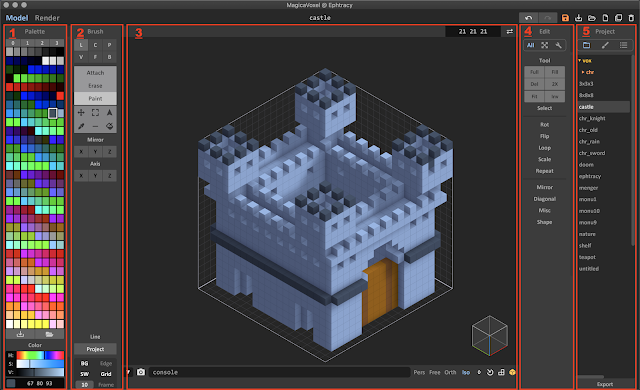
Task: Switch to the Render tab
Action: click(x=47, y=18)
